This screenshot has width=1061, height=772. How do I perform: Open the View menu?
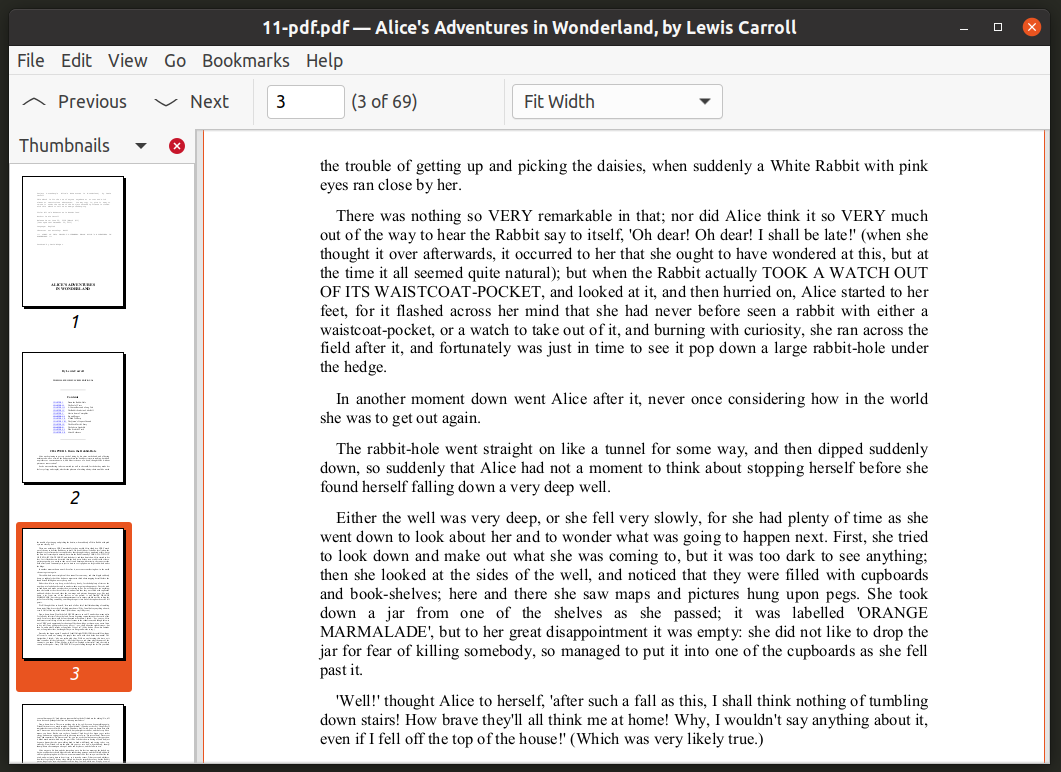click(x=127, y=61)
